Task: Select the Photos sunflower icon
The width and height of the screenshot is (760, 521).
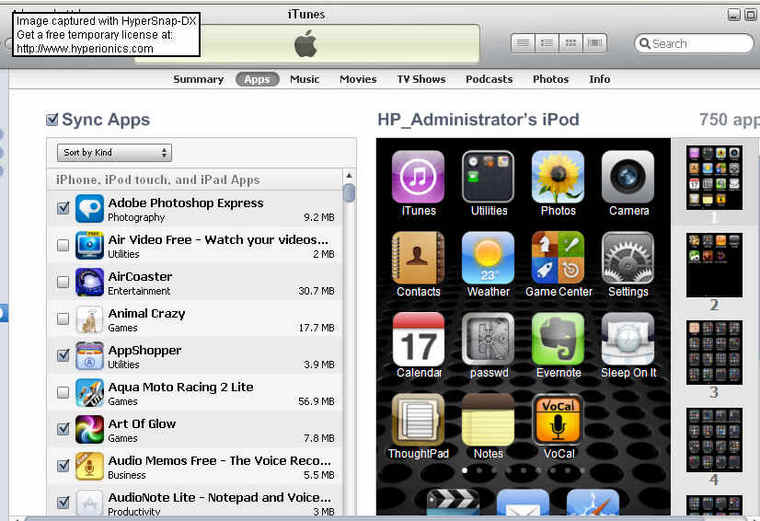Action: click(x=558, y=177)
